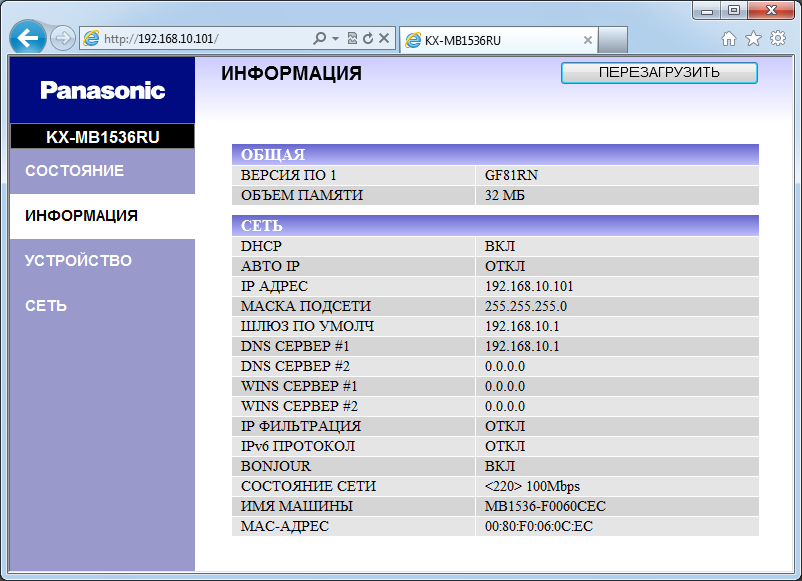Click the АВТО IP row label

(271, 266)
